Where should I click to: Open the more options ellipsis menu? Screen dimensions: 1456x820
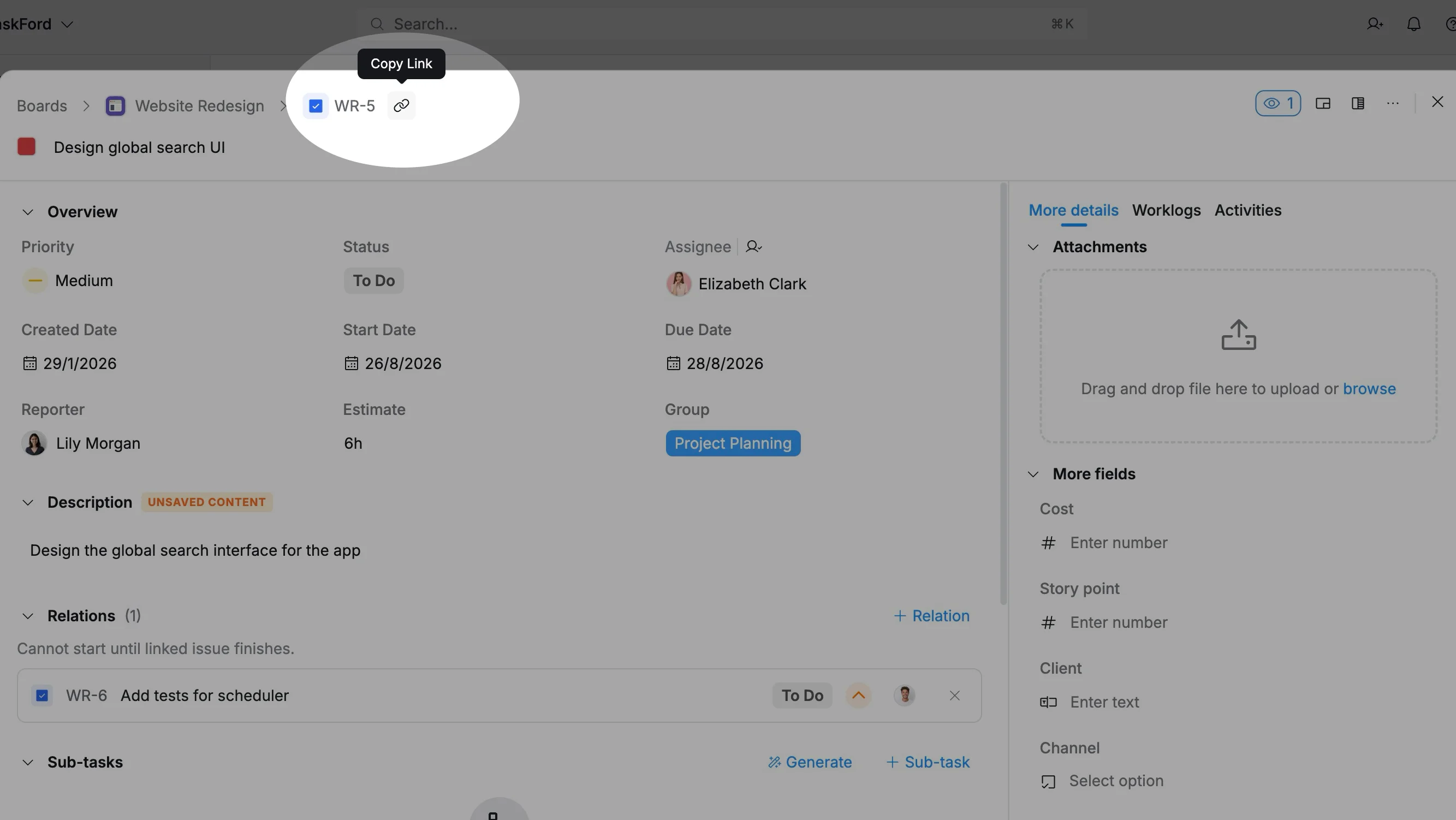1393,103
